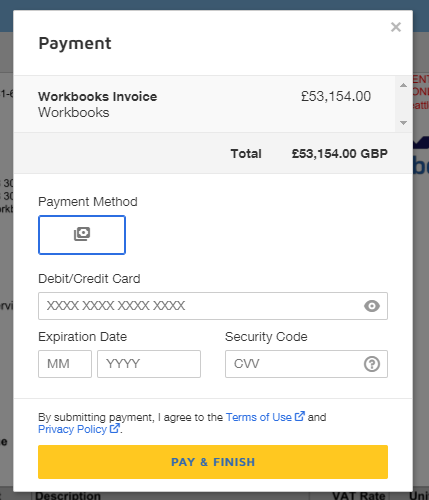Focus the CVV security code field
Image resolution: width=429 pixels, height=500 pixels.
(306, 364)
